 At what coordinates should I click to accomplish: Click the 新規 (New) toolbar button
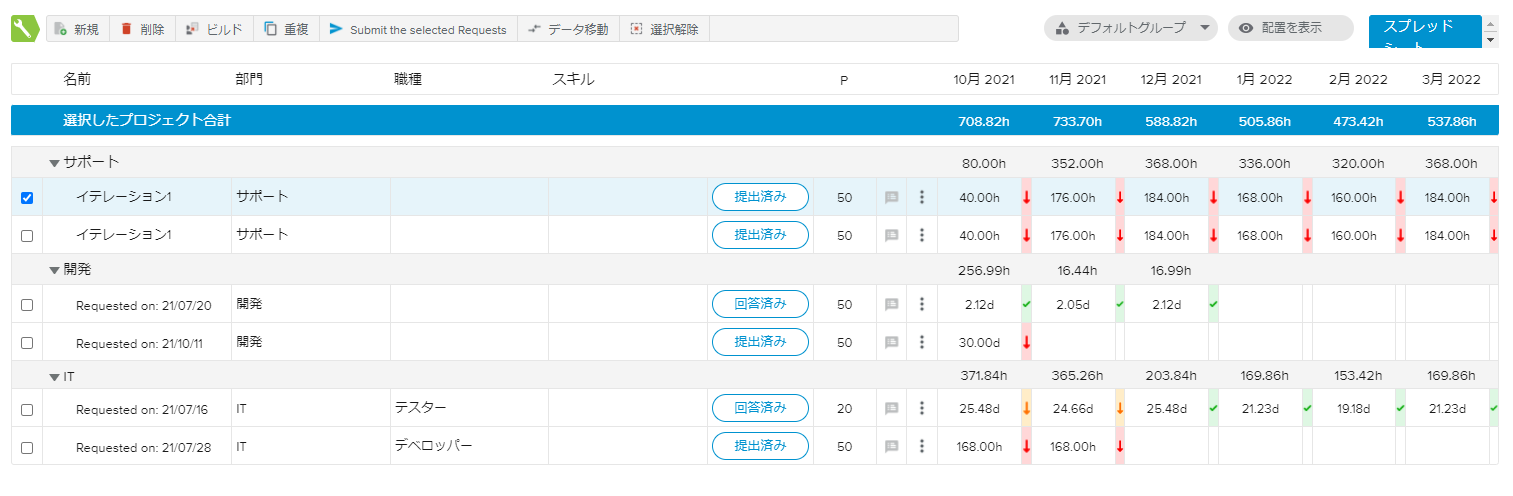[77, 29]
